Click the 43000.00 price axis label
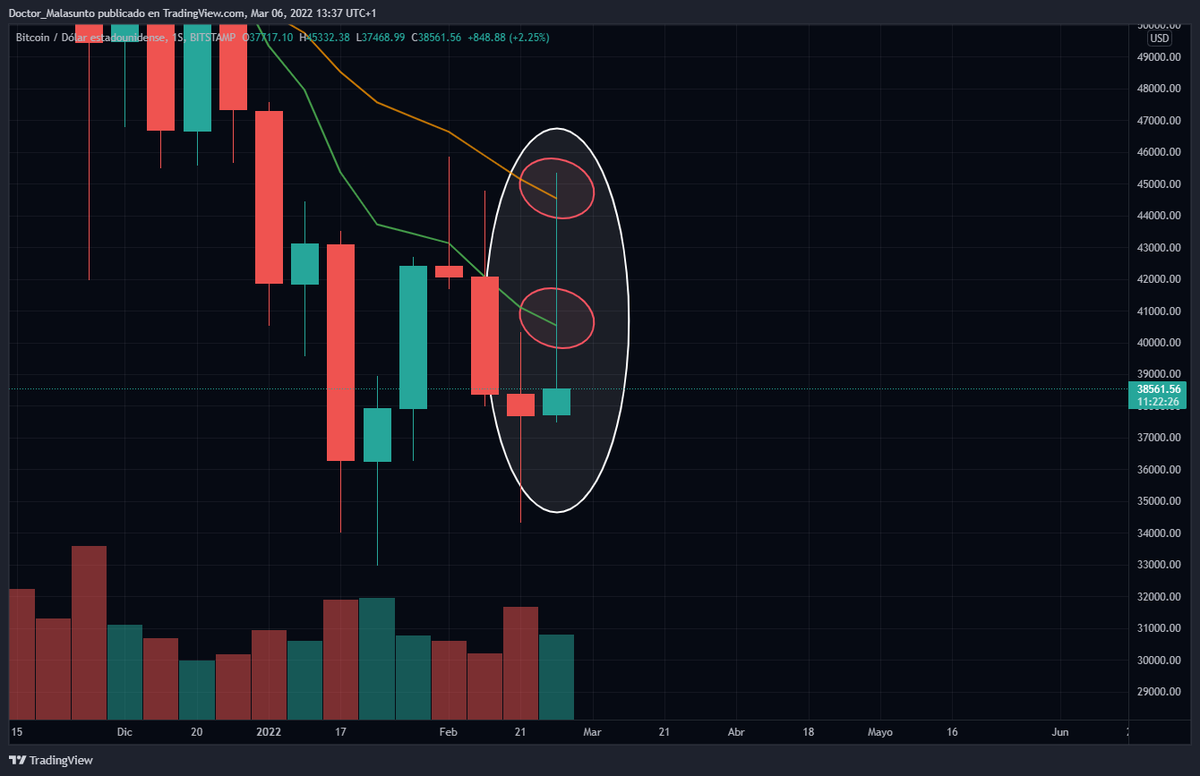Viewport: 1200px width, 776px height. (x=1159, y=248)
